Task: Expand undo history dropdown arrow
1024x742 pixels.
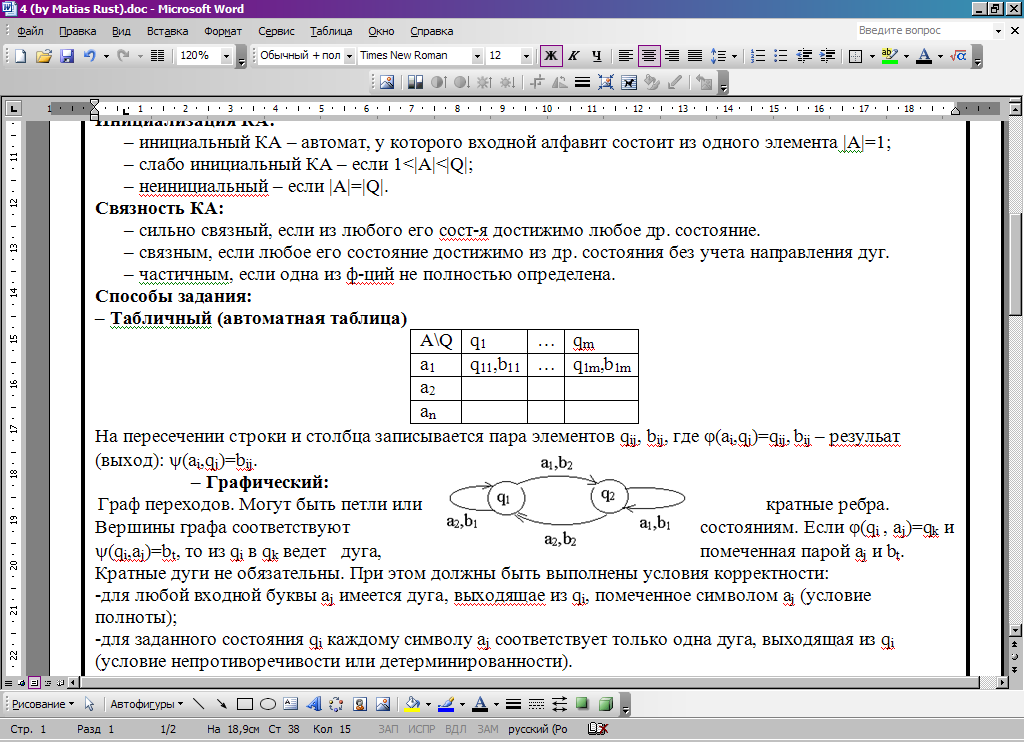Action: [106, 56]
